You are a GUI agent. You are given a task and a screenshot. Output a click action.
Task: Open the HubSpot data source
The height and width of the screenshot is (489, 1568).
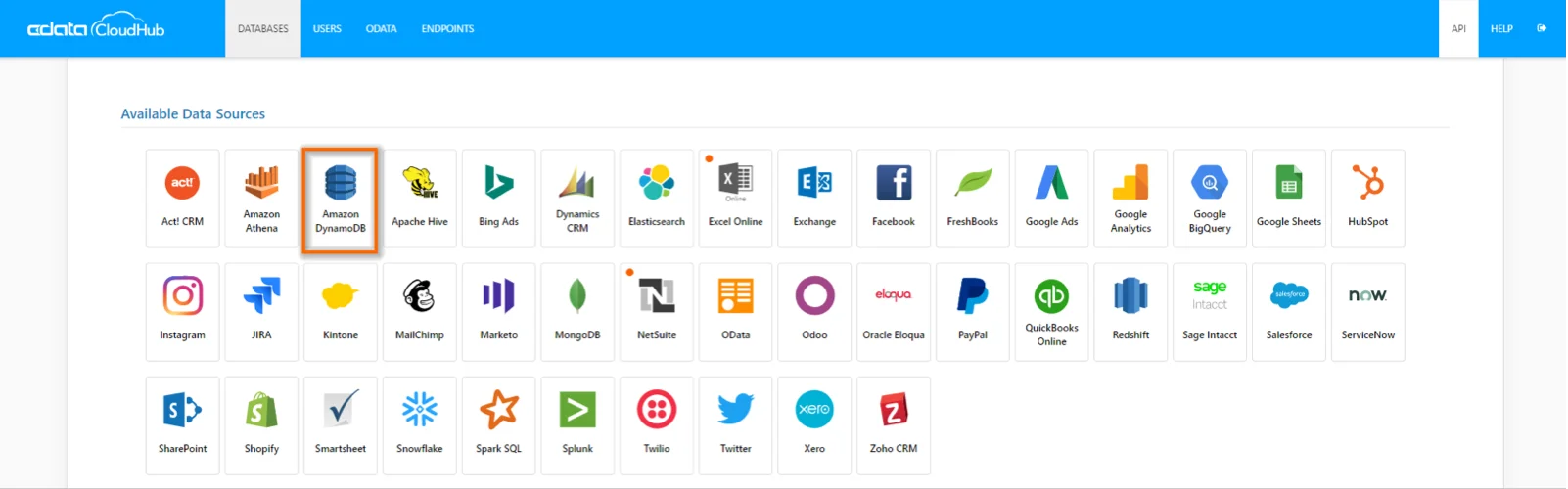pyautogui.click(x=1368, y=199)
